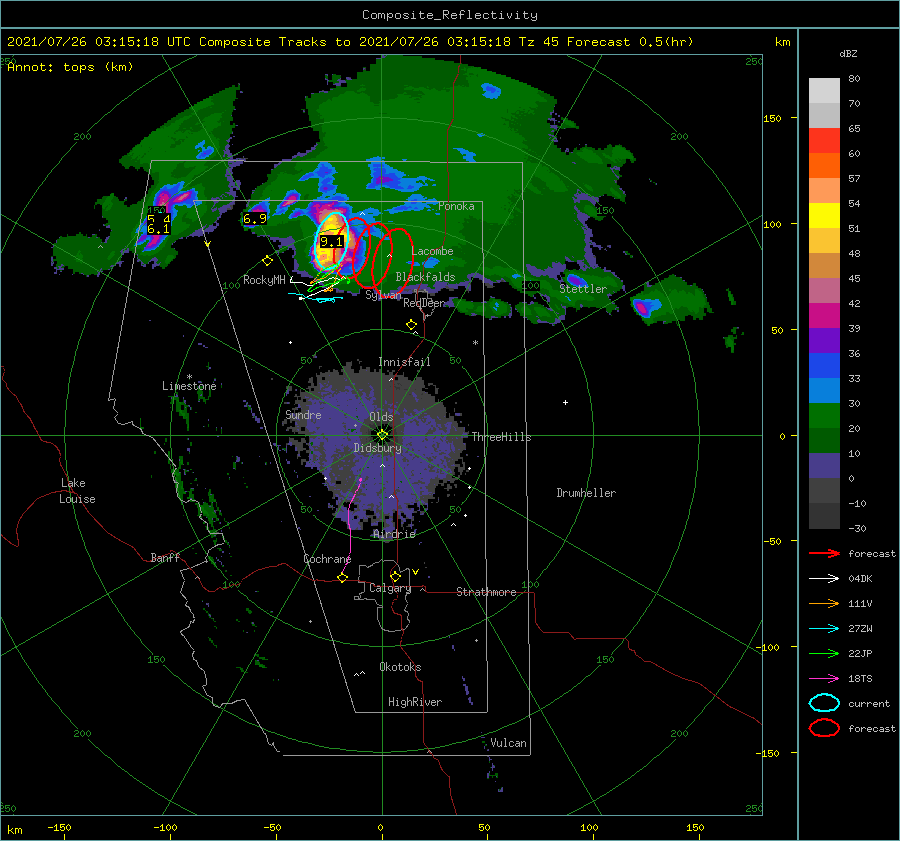Click the Lacombe town label
900x841 pixels.
coord(432,251)
